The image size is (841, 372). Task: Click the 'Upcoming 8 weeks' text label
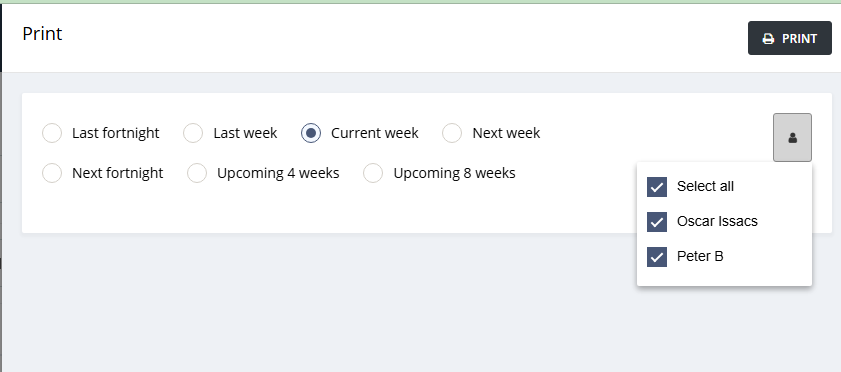tap(454, 173)
